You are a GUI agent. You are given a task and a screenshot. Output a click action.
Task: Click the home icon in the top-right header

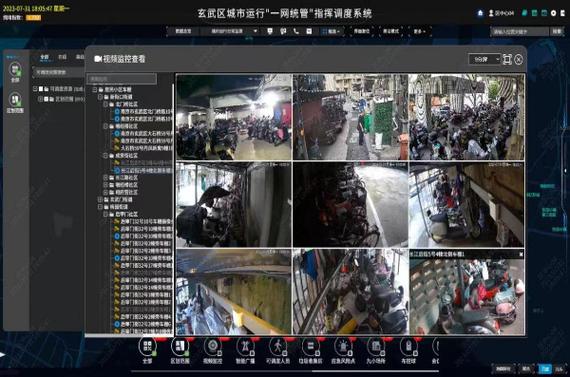point(480,13)
